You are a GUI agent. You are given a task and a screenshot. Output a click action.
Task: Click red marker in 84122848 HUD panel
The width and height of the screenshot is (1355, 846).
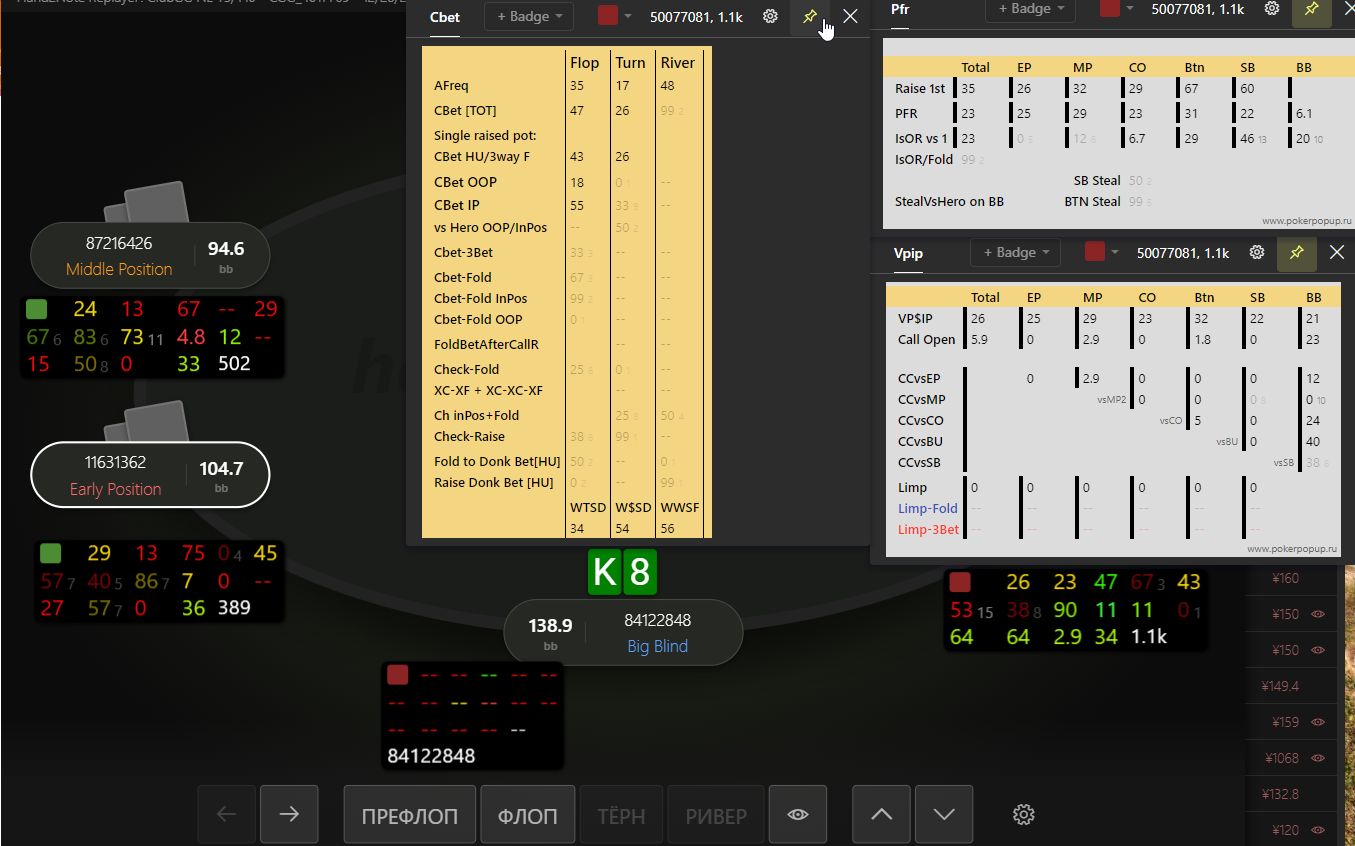pos(398,675)
